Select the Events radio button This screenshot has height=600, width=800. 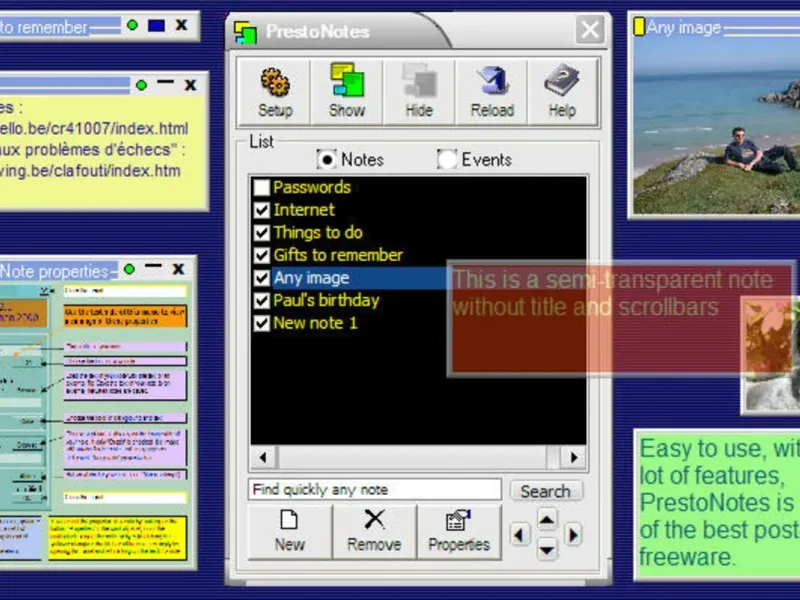[447, 160]
